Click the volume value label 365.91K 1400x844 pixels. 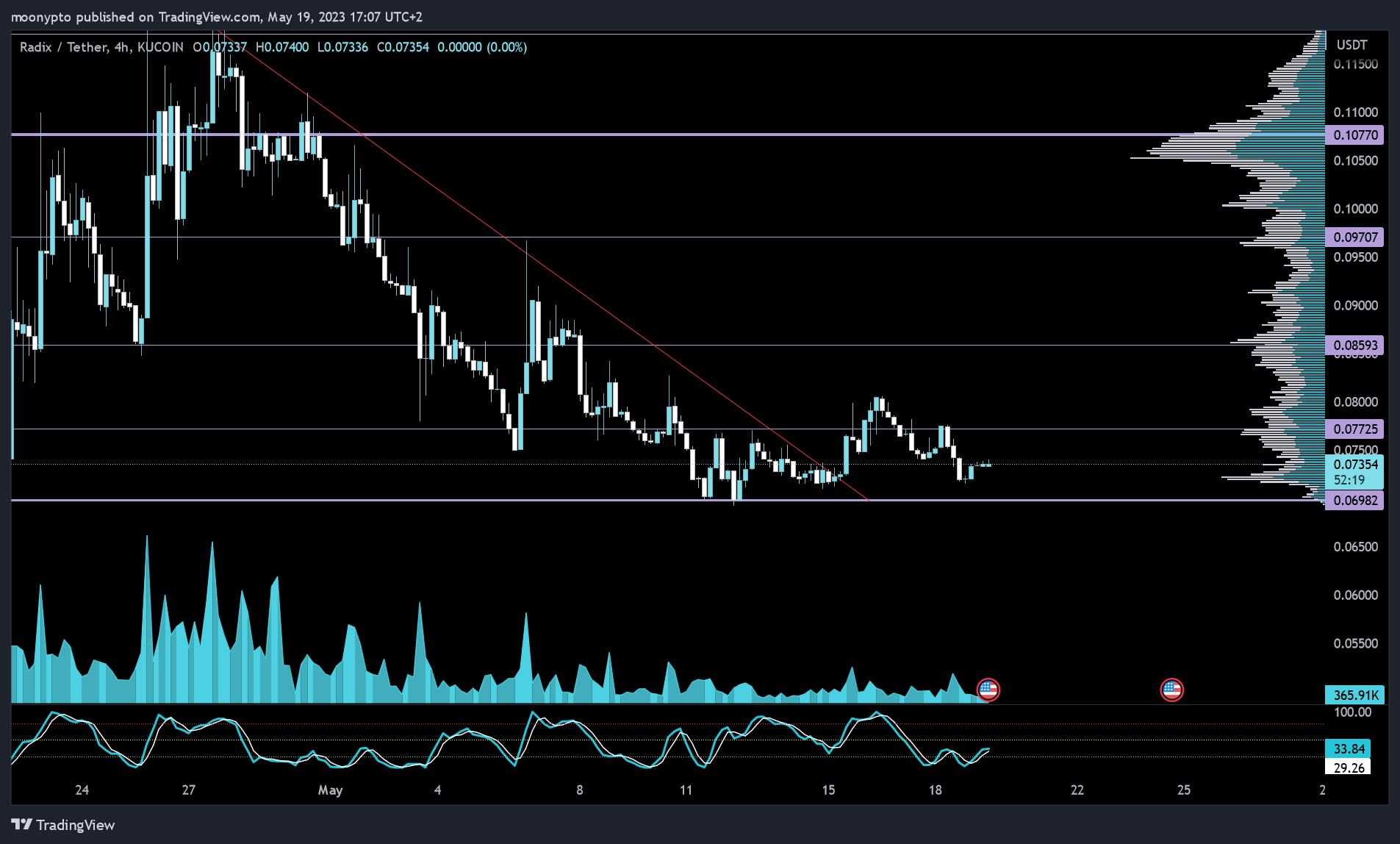[1354, 695]
